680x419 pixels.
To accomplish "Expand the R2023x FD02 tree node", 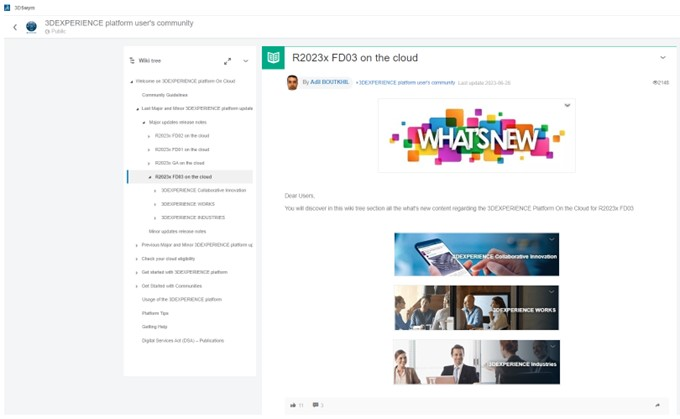I will pos(149,136).
